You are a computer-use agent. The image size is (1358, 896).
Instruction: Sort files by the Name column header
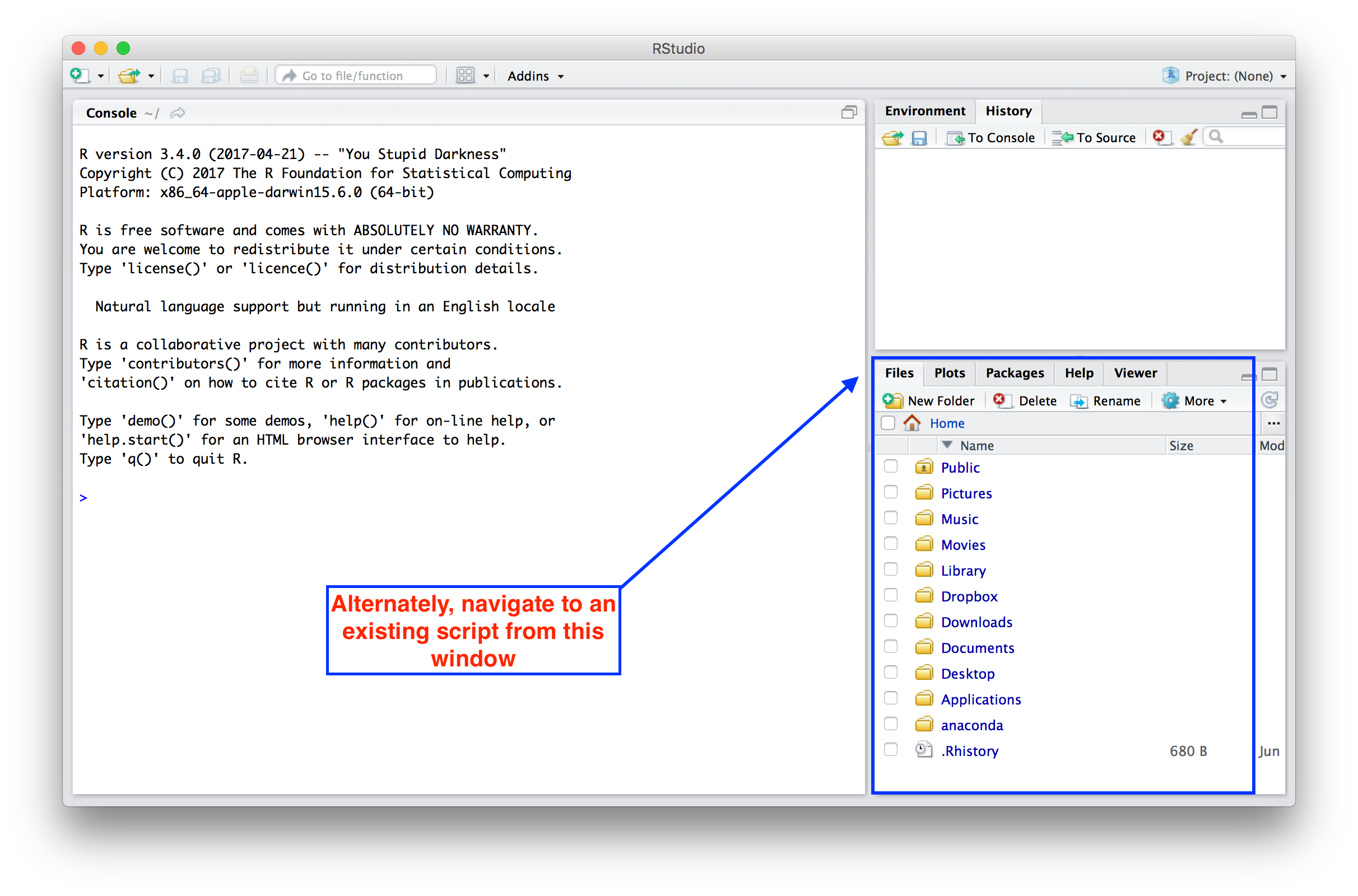click(976, 445)
